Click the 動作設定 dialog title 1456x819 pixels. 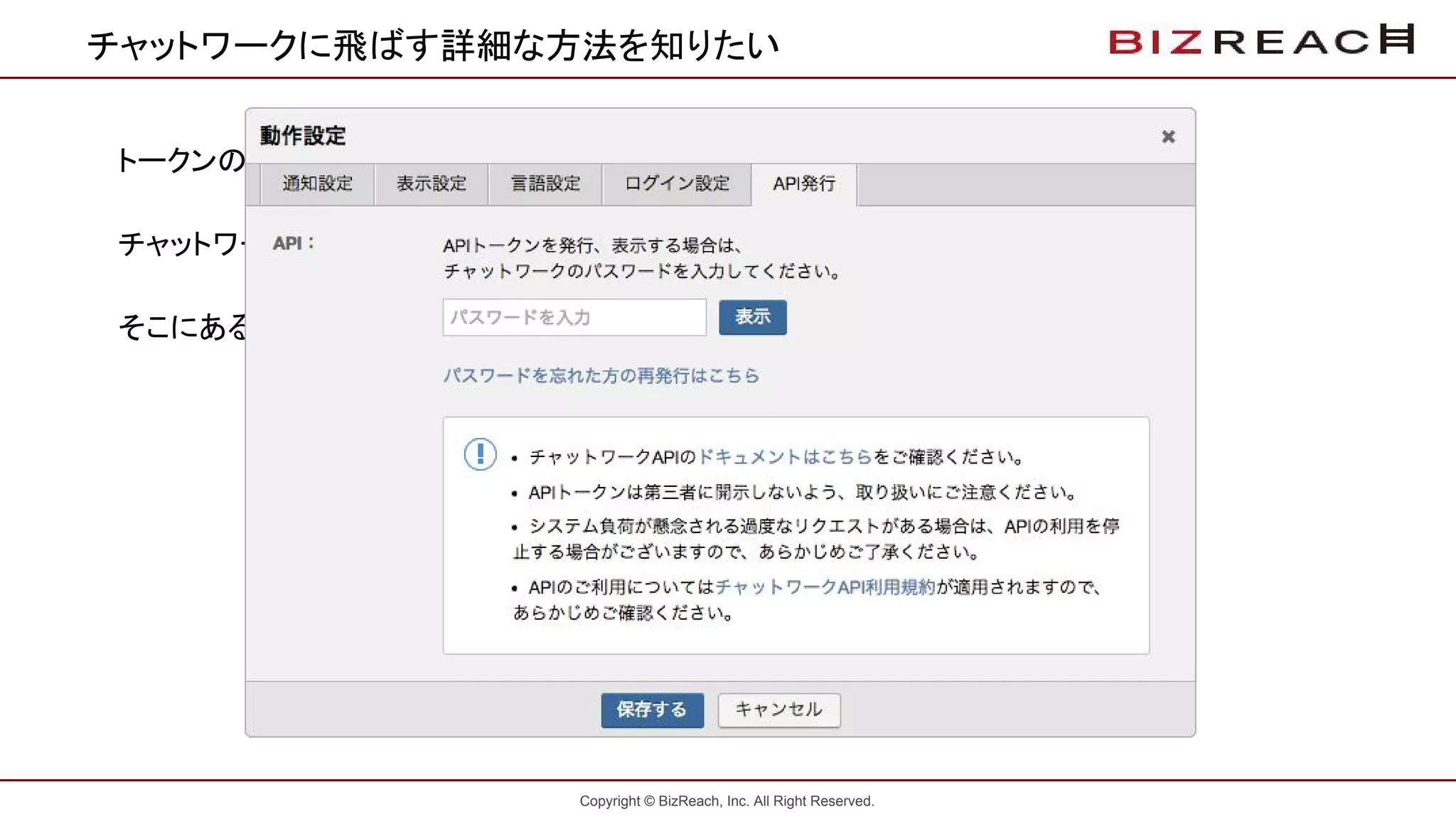(x=303, y=136)
